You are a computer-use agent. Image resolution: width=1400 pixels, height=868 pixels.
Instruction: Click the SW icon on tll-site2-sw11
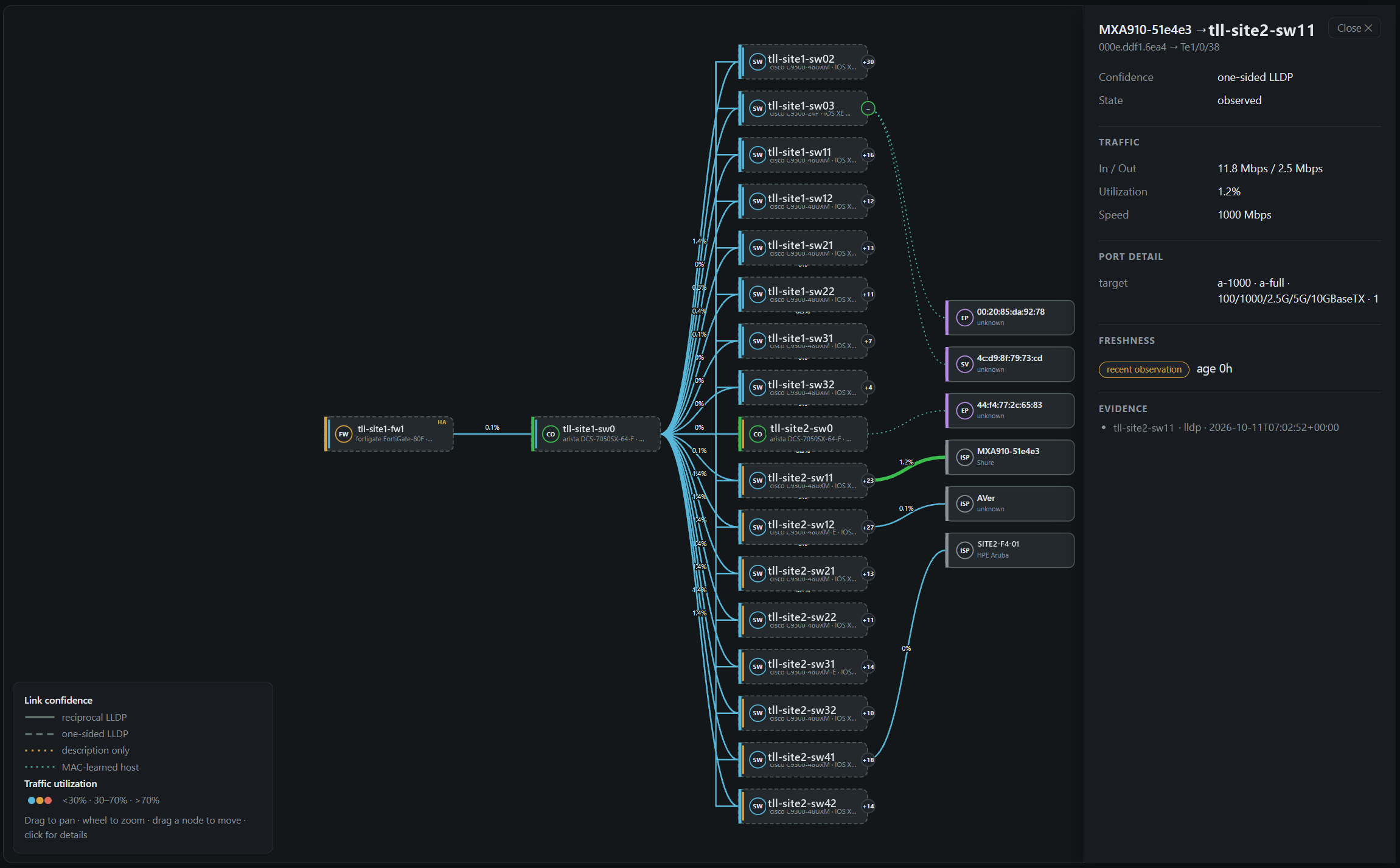(757, 480)
